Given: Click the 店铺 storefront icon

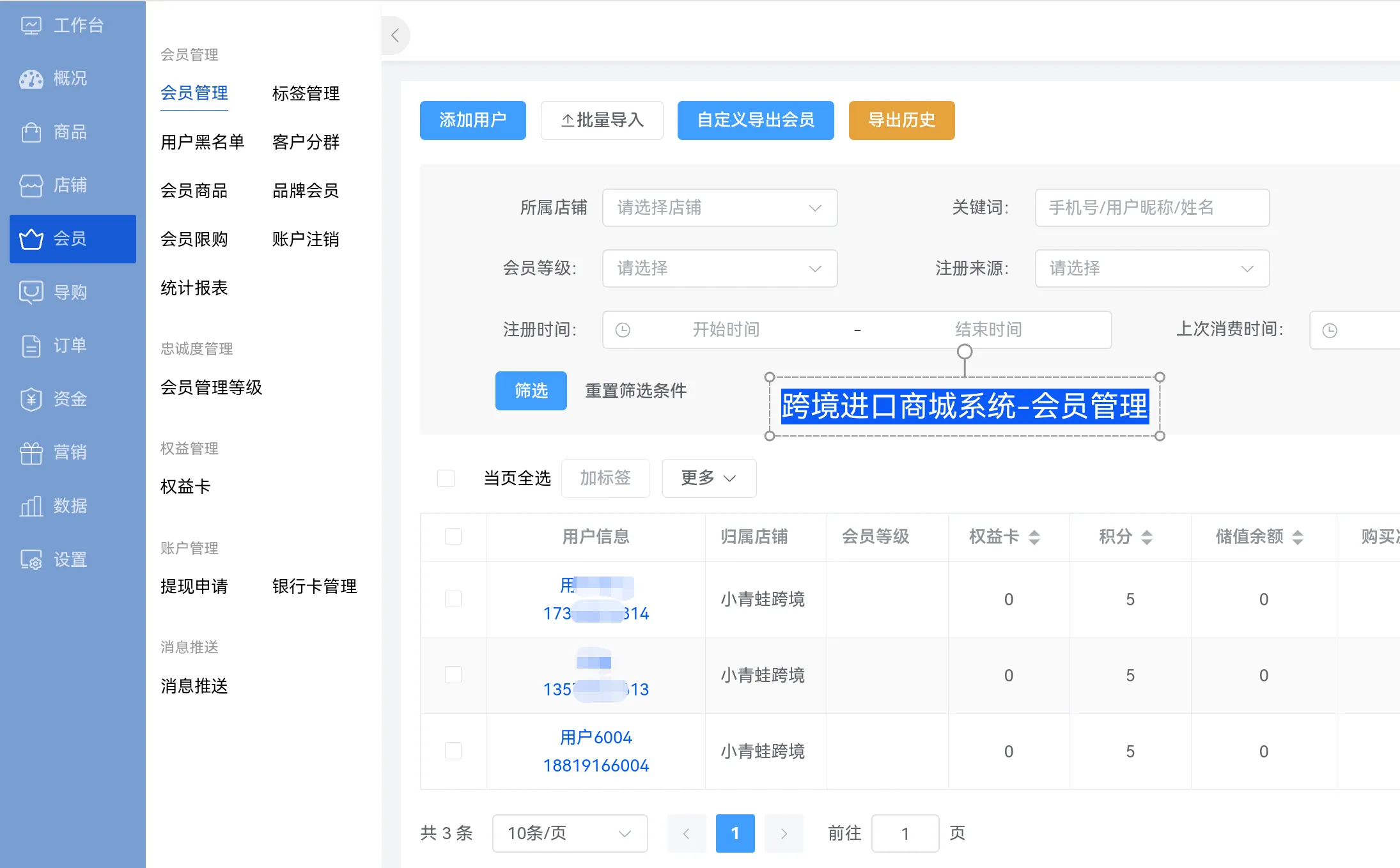Looking at the screenshot, I should [31, 185].
